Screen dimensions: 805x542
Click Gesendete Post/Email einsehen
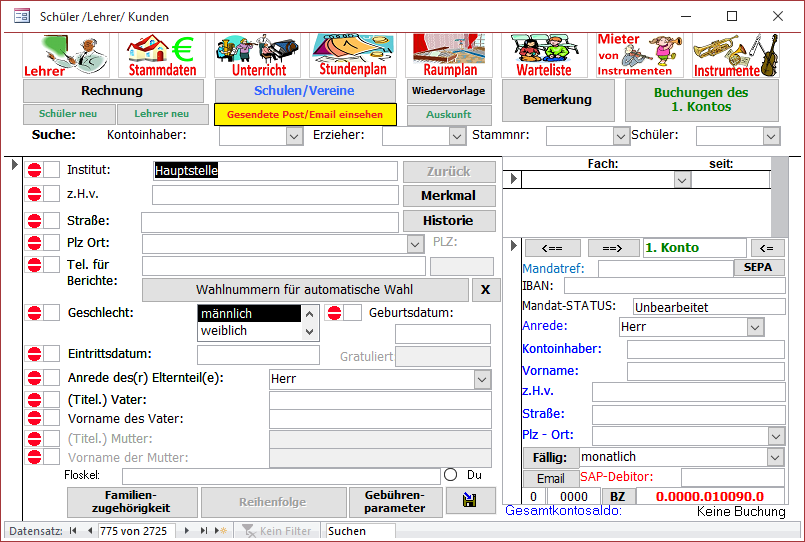(x=305, y=115)
